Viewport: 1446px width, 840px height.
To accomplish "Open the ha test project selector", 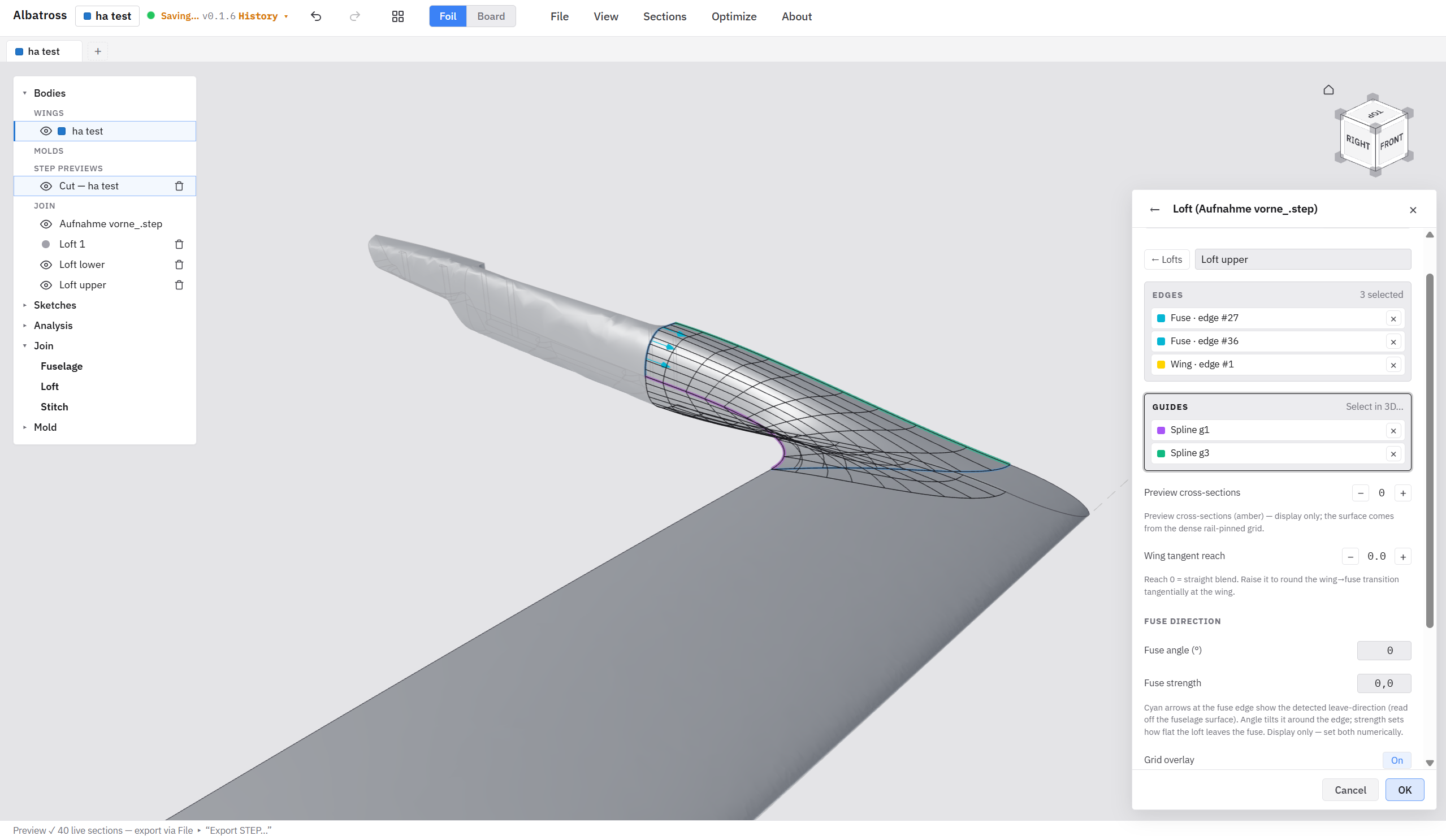I will point(107,16).
